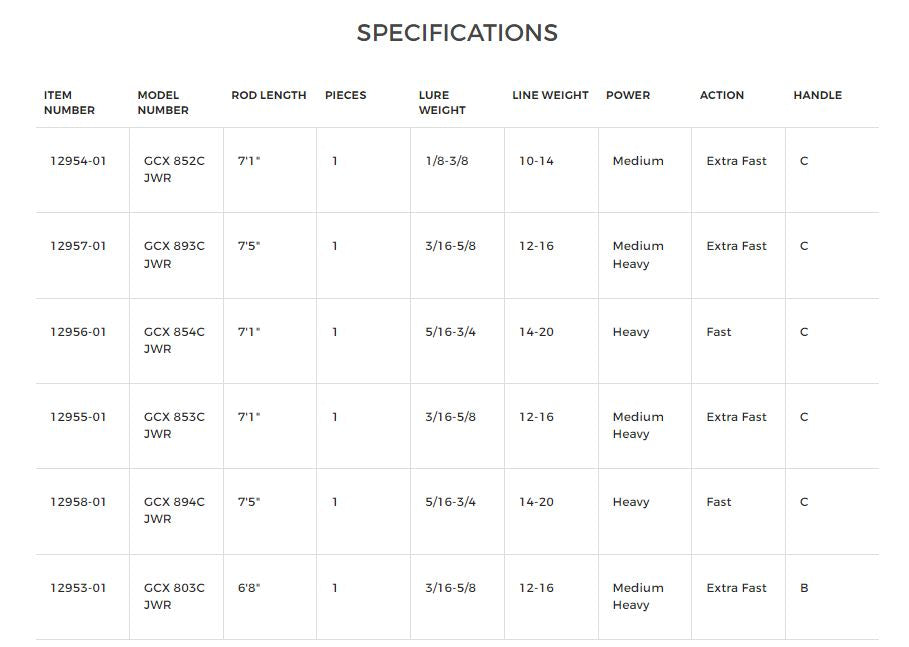Click model number GCX 803C JWR
Image resolution: width=909 pixels, height=647 pixels.
[174, 596]
